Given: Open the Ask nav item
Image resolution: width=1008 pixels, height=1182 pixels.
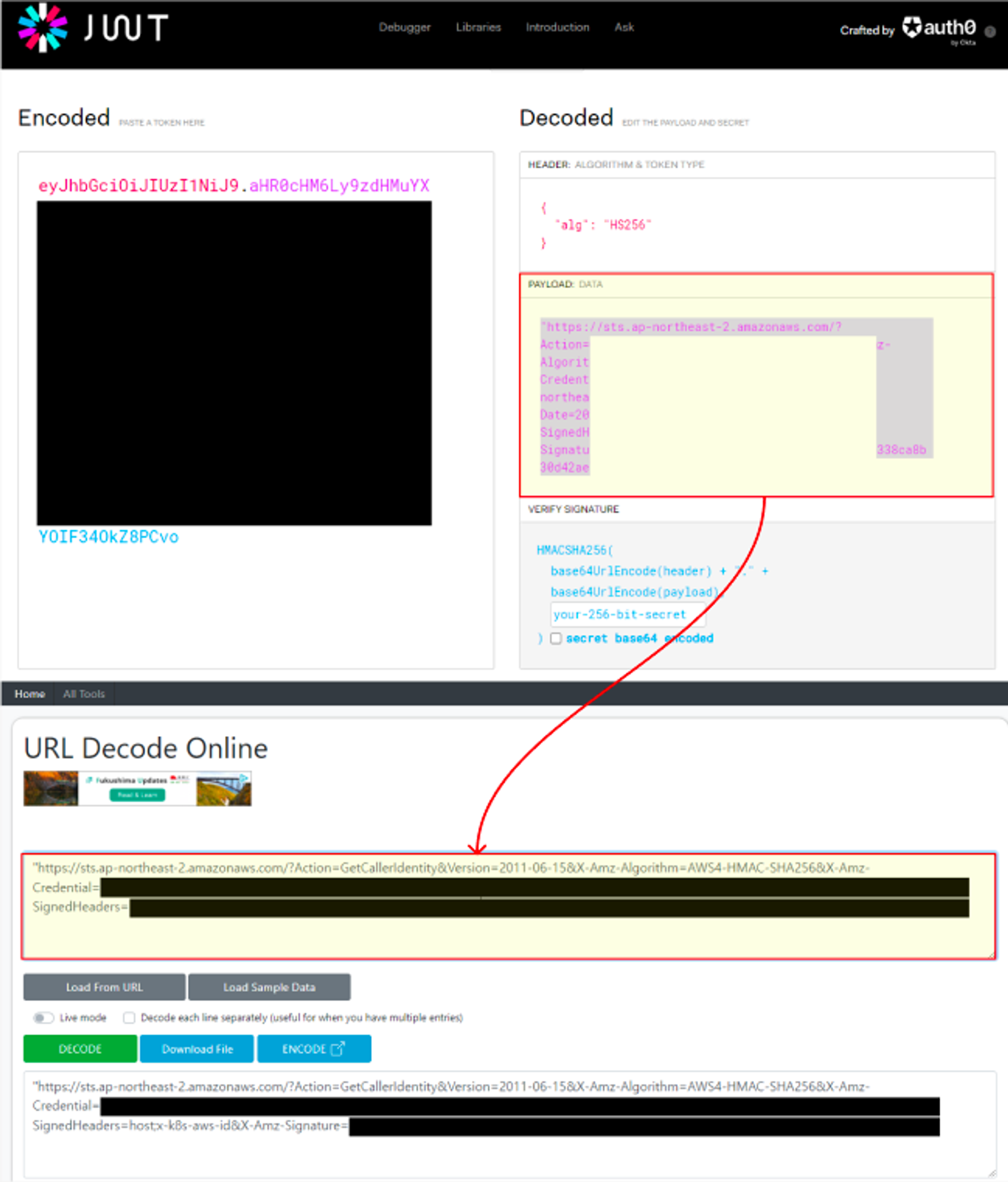Looking at the screenshot, I should tap(624, 27).
